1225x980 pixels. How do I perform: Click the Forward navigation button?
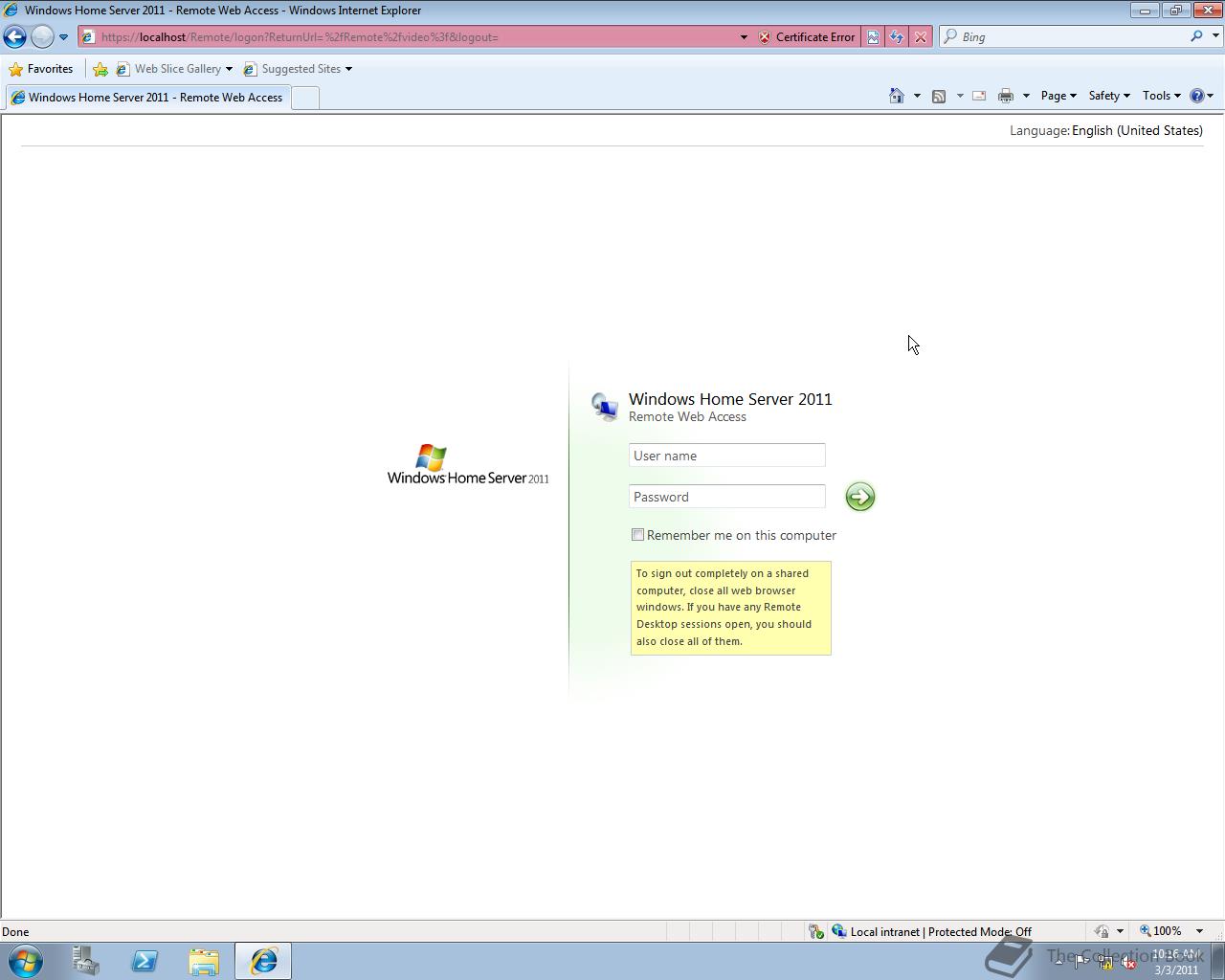(42, 37)
